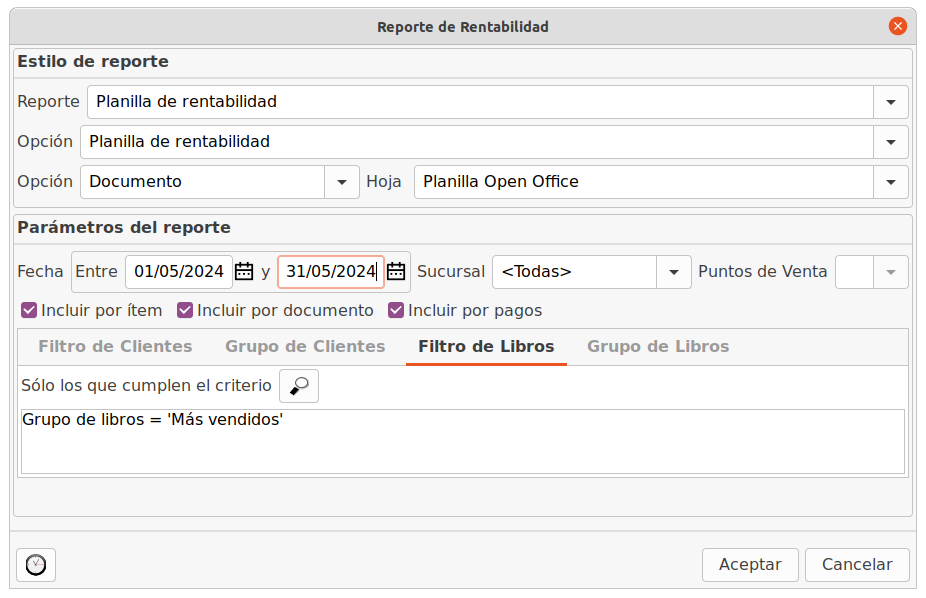Click the magnifier criteria search button
This screenshot has height=598, width=926.
(x=299, y=386)
